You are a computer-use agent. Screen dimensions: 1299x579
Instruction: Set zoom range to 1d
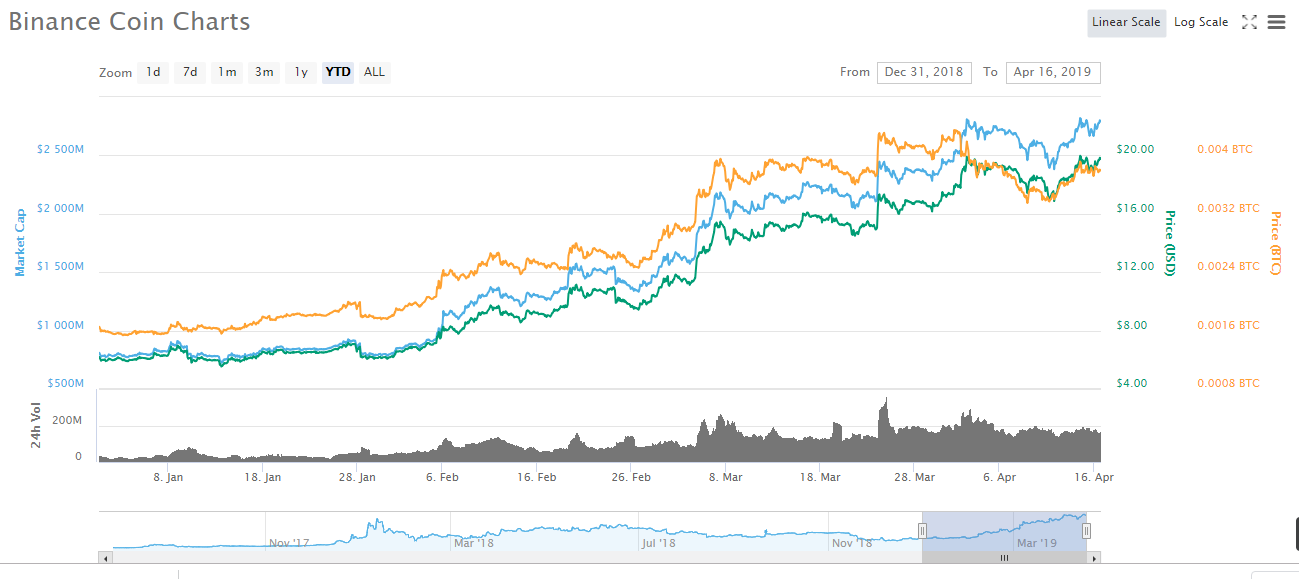click(153, 72)
